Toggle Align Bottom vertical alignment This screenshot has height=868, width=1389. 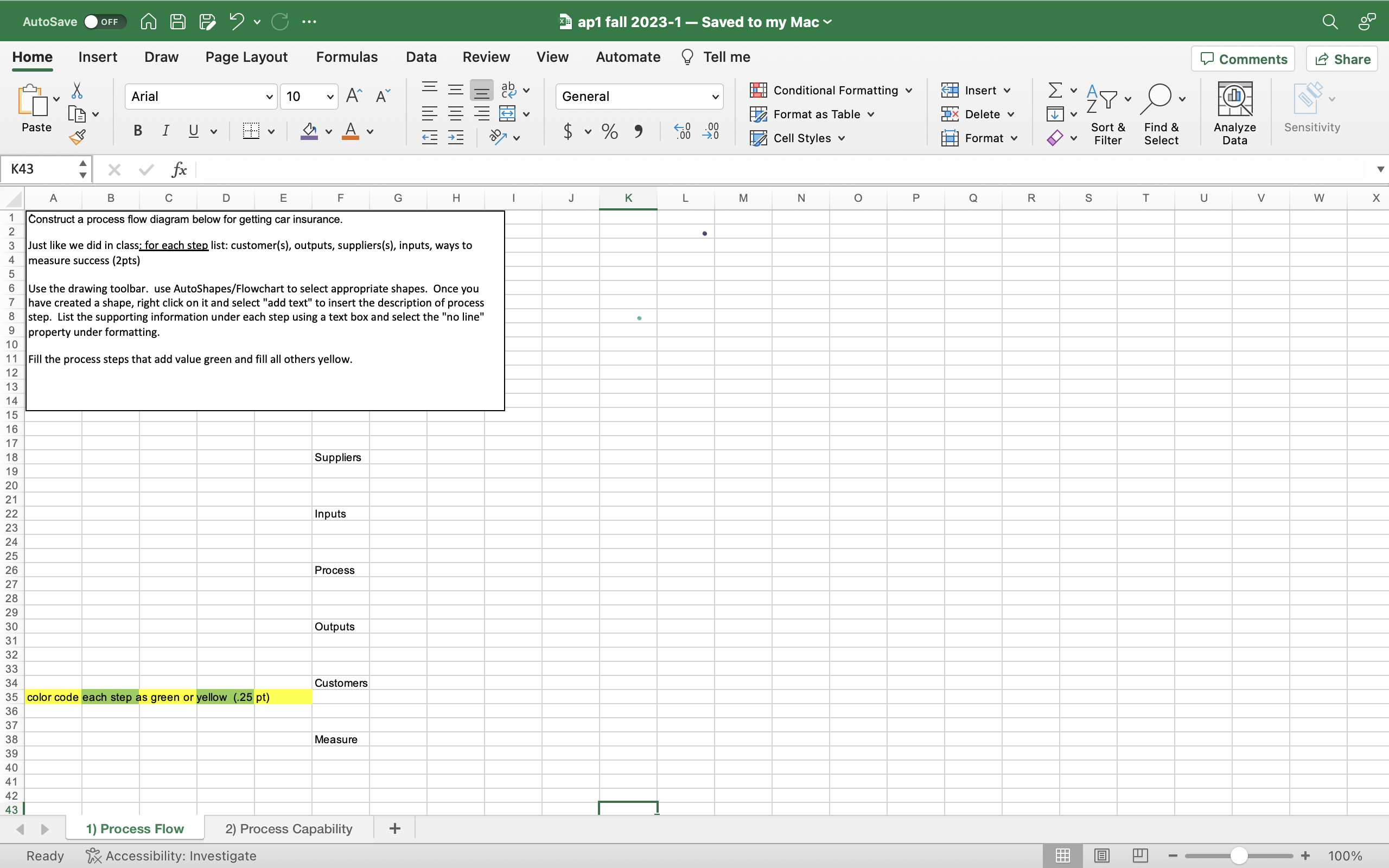[482, 90]
